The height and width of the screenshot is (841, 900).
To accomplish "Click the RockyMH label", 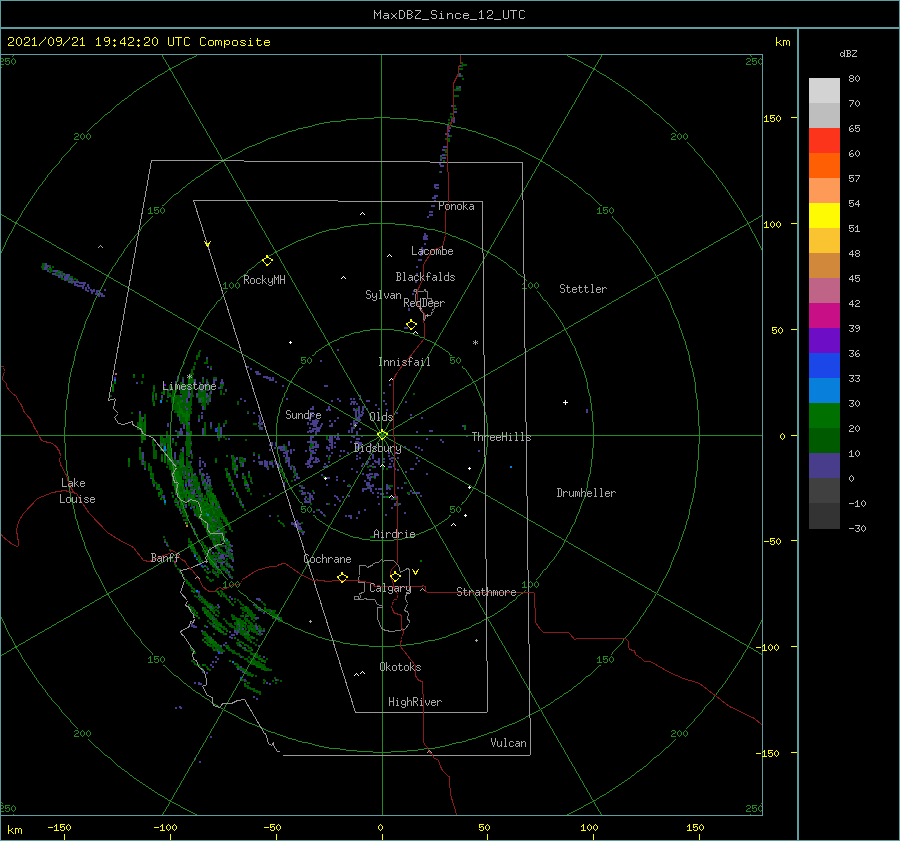I will click(x=264, y=280).
